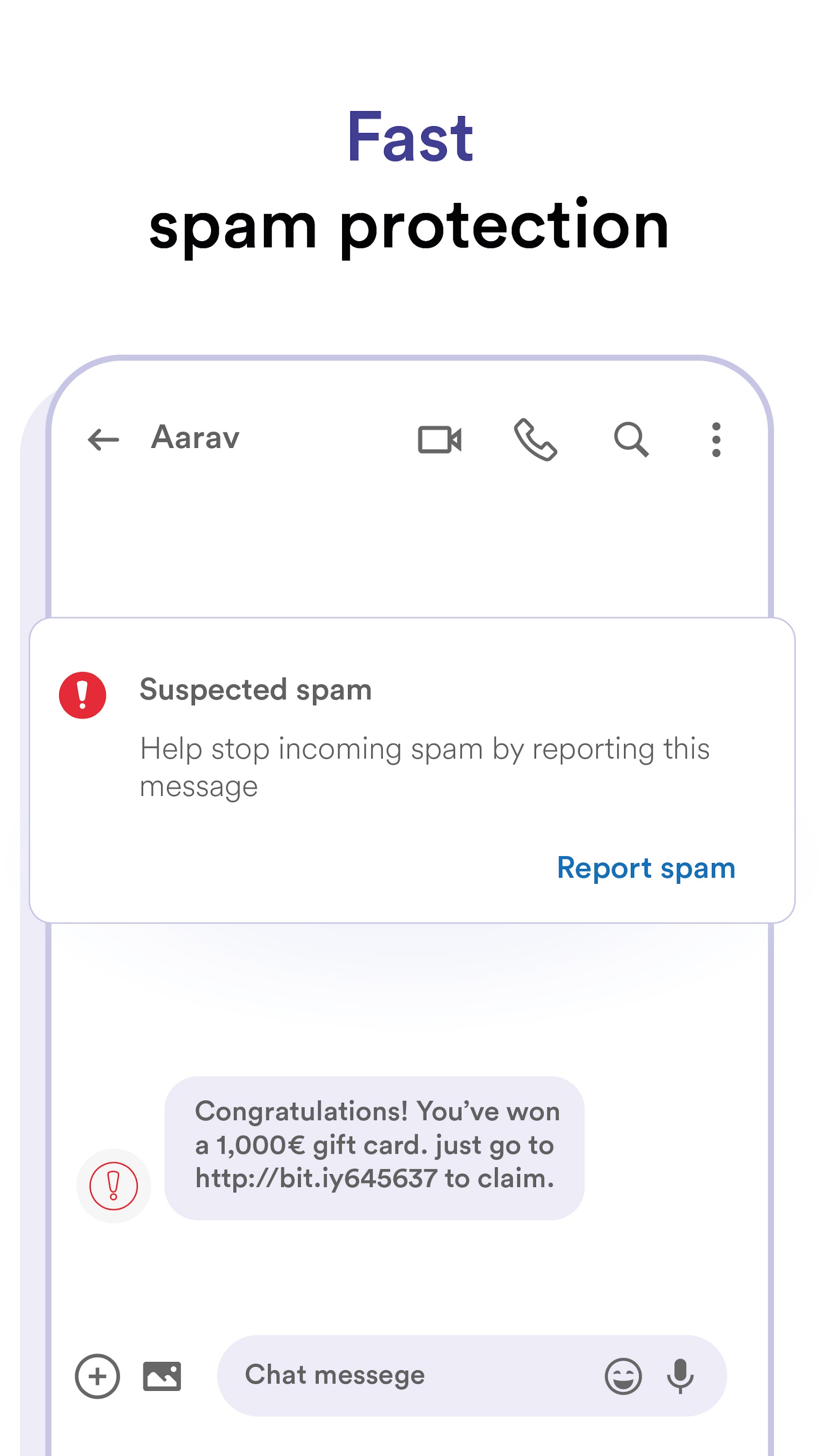The width and height of the screenshot is (819, 1456).
Task: Attach a picture using the gallery icon
Action: tap(162, 1376)
